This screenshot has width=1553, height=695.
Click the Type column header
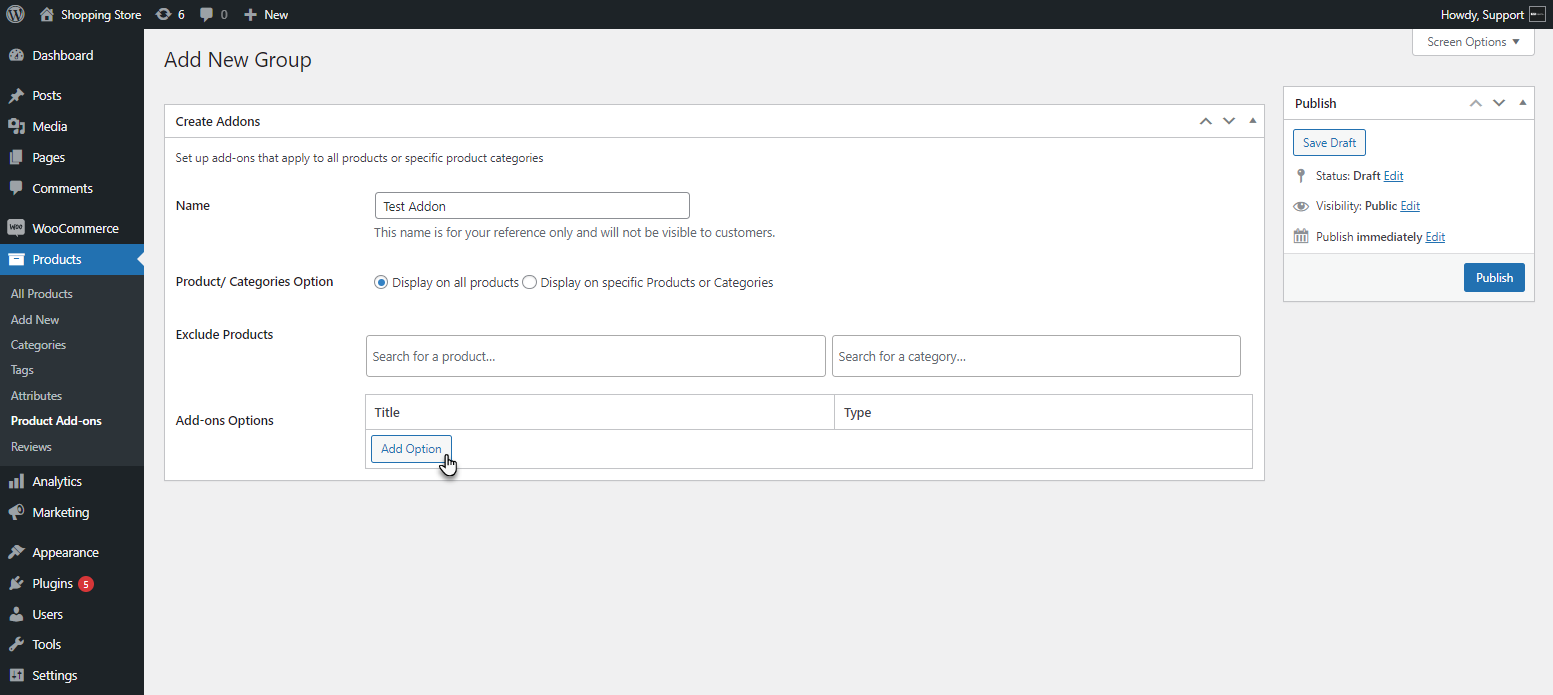tap(857, 412)
